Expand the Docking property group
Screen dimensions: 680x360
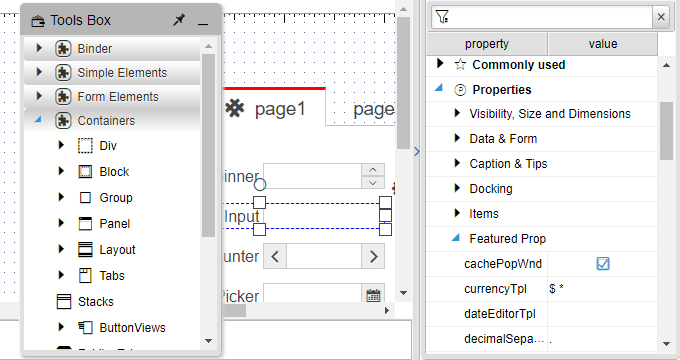point(457,188)
